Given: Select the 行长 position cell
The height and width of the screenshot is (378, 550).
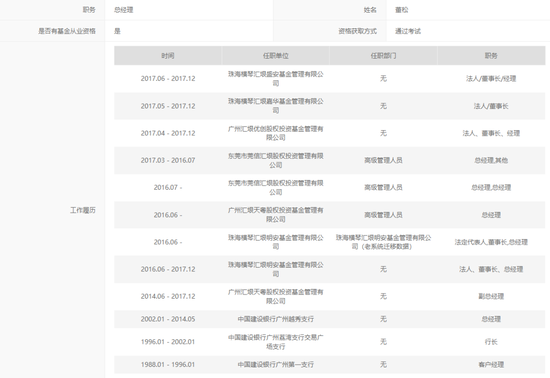Looking at the screenshot, I should pos(491,342).
